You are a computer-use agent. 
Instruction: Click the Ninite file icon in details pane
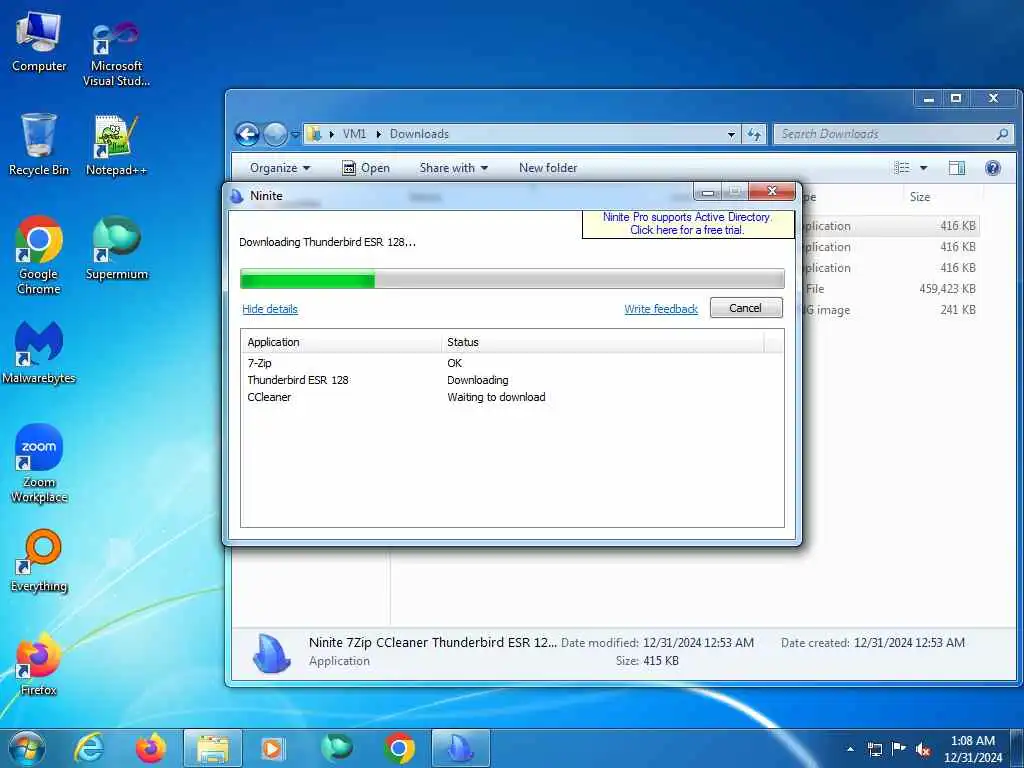tap(271, 652)
